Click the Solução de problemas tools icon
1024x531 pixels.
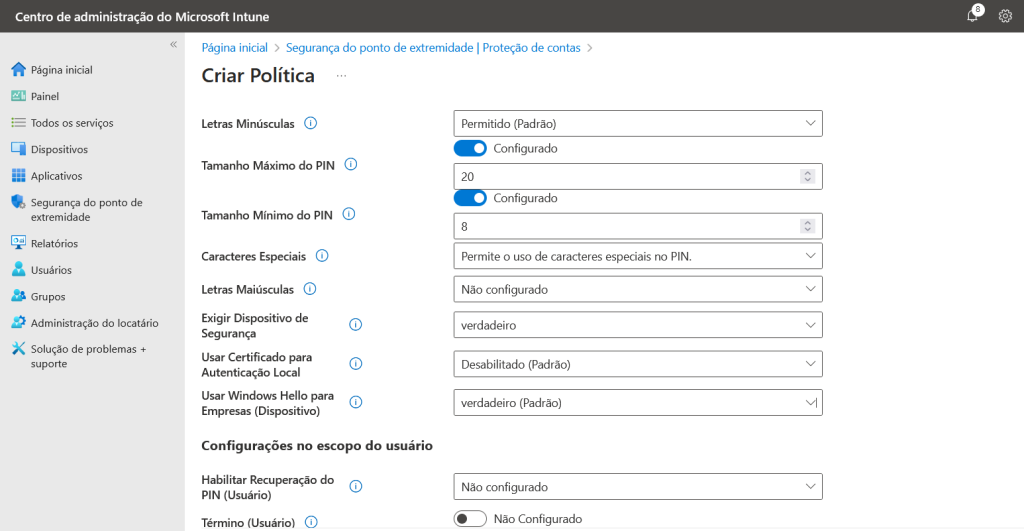tap(18, 349)
